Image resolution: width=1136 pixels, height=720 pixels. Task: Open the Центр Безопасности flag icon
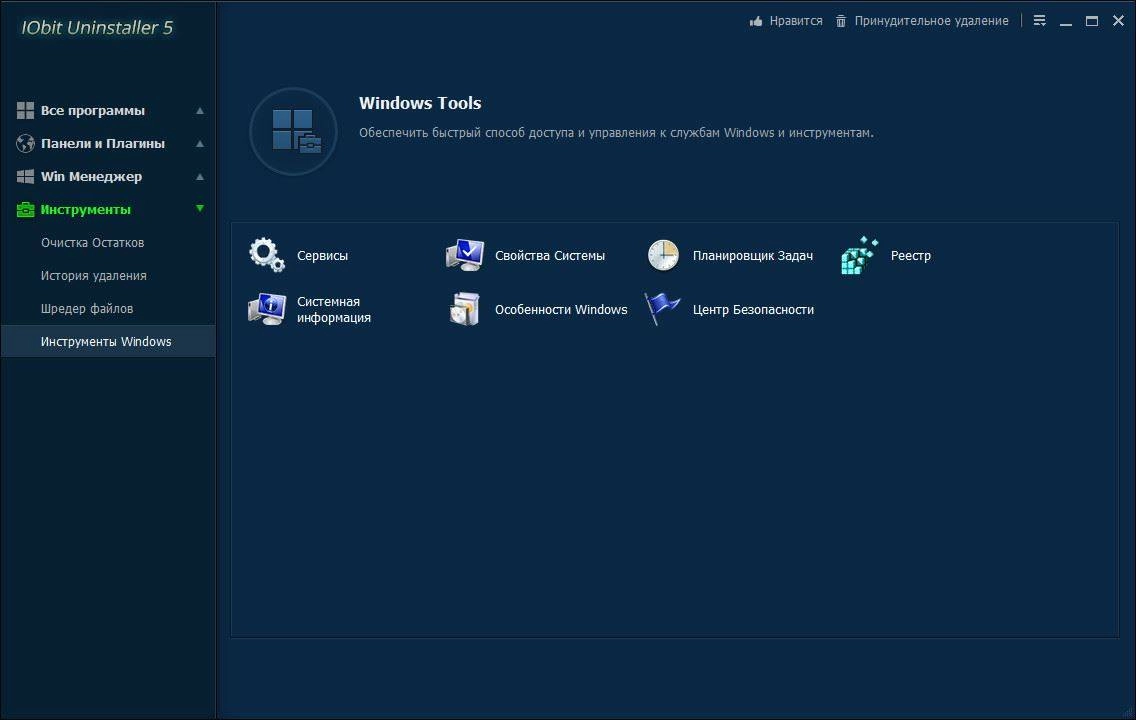click(662, 309)
